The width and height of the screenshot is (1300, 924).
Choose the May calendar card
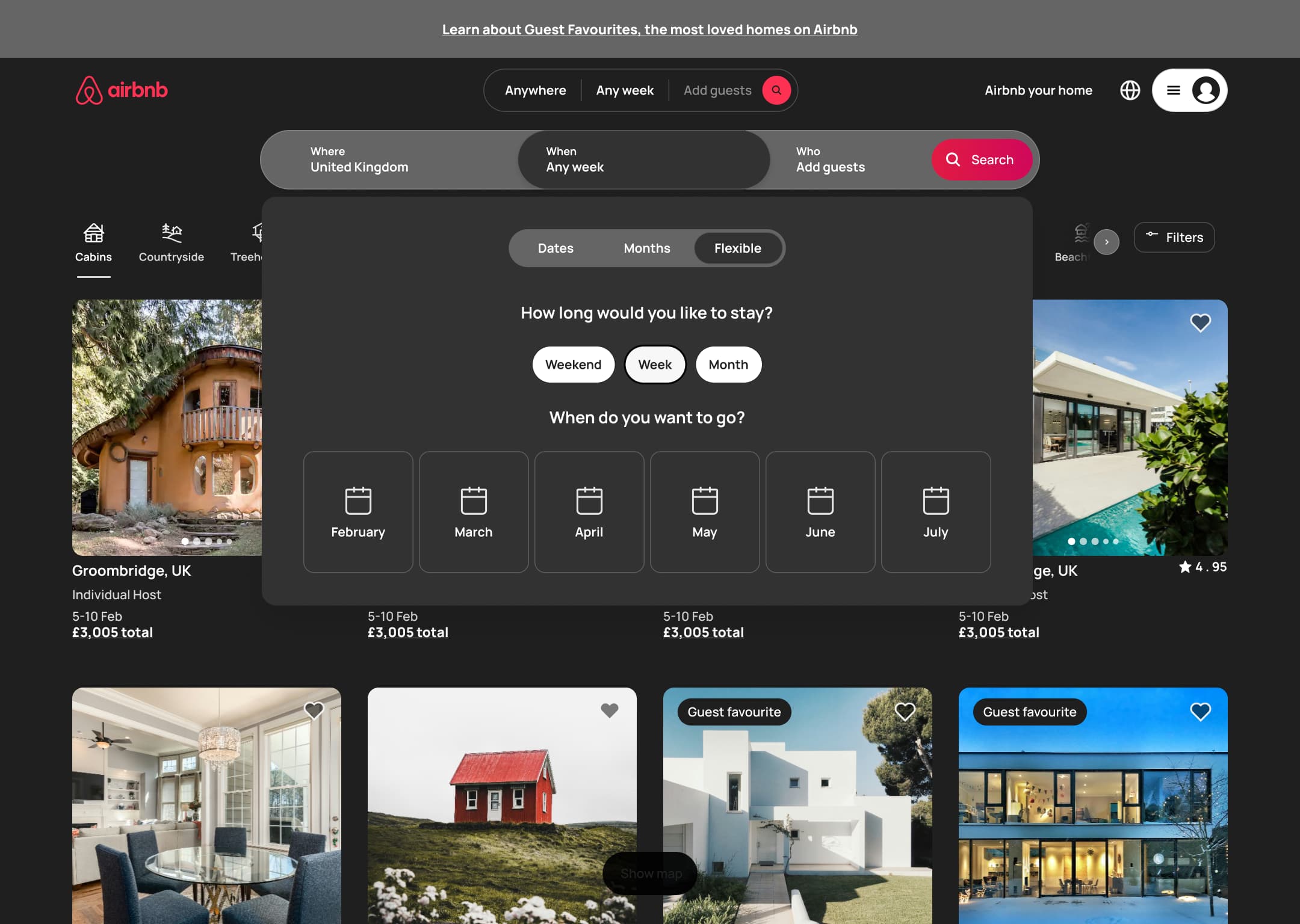pos(705,512)
